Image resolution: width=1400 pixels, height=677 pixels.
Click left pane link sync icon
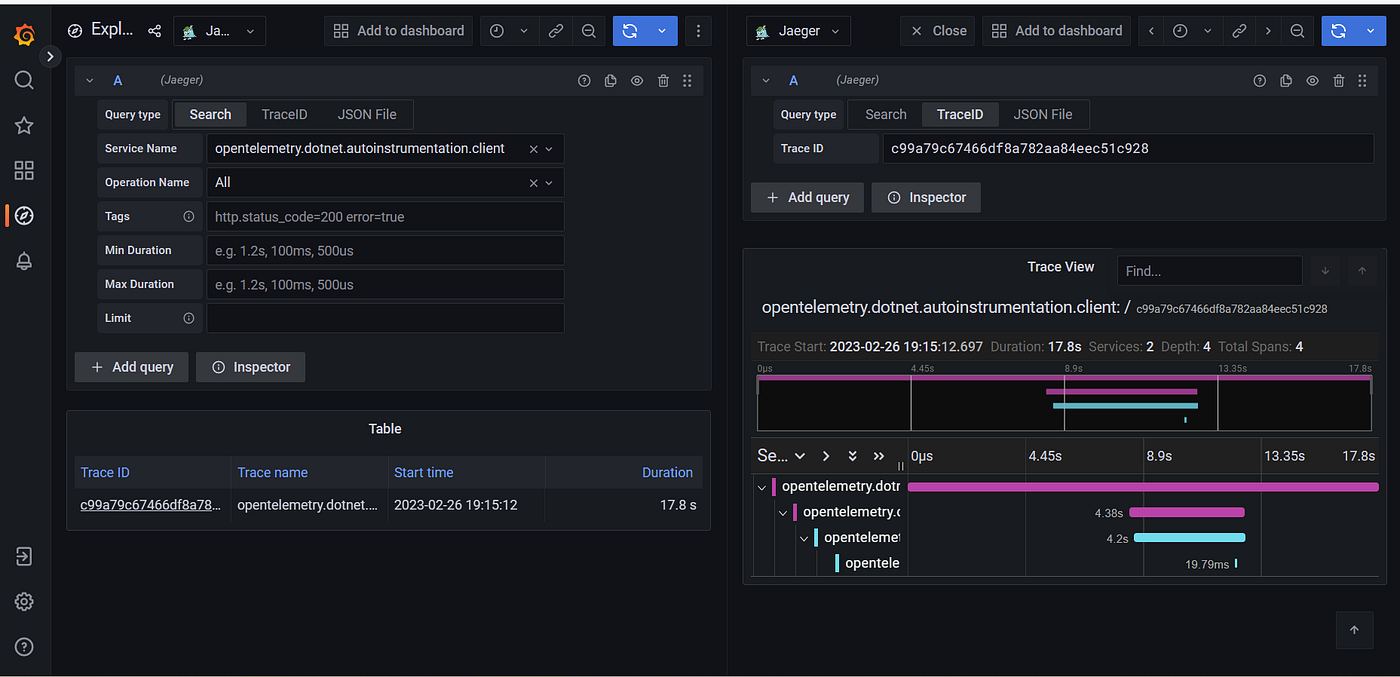[x=556, y=31]
